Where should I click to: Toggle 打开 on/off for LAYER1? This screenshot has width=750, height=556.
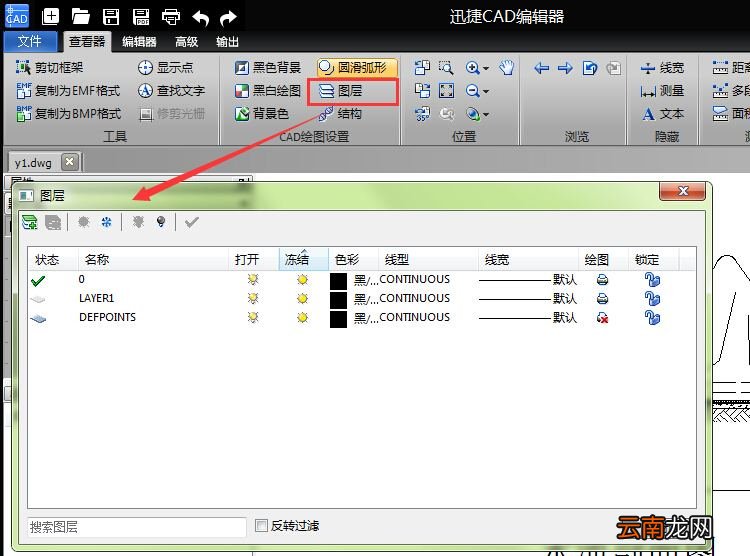pyautogui.click(x=253, y=299)
